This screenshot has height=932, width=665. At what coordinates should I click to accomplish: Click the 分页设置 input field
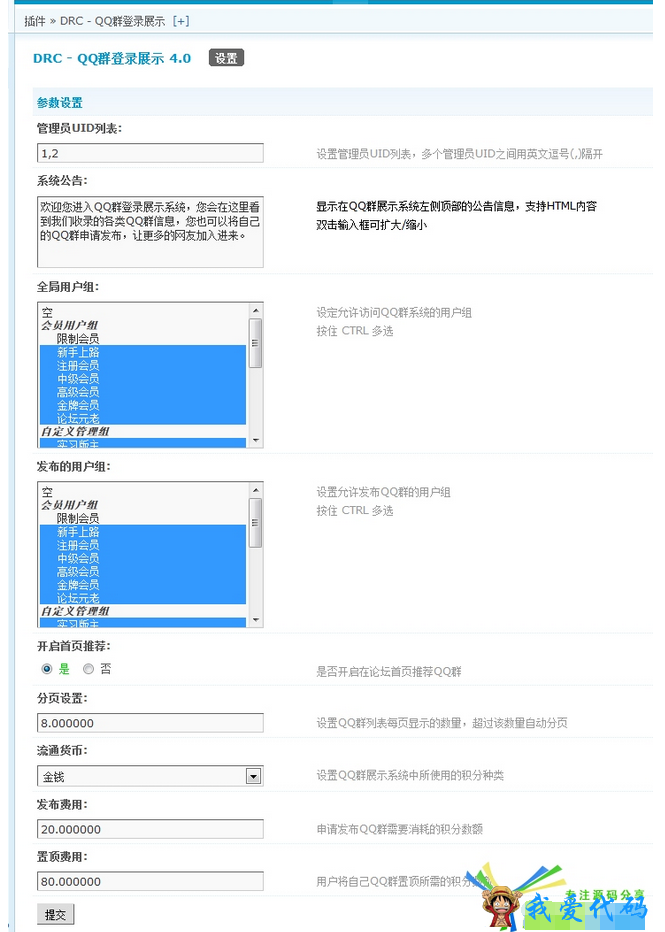tap(150, 723)
